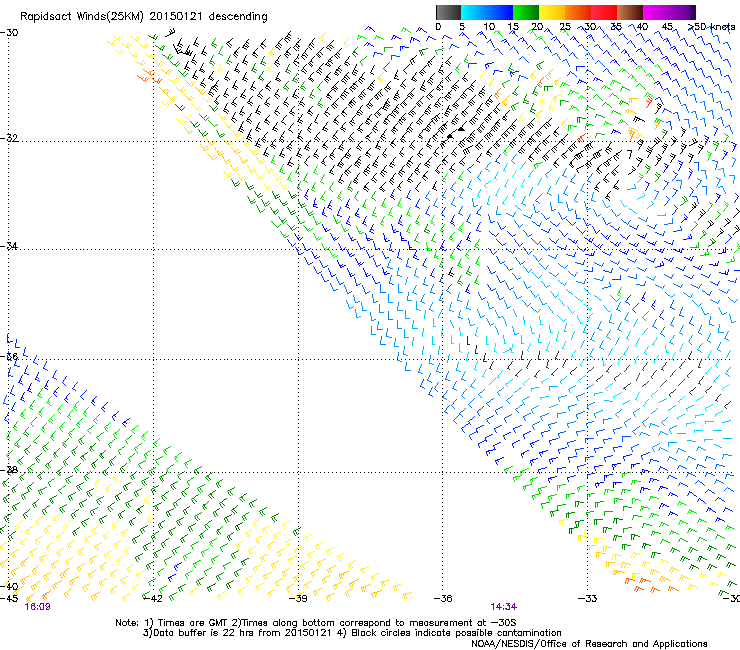Click the brown 35-40 knots legend segment
Screen dimensions: 740x650
pos(630,12)
